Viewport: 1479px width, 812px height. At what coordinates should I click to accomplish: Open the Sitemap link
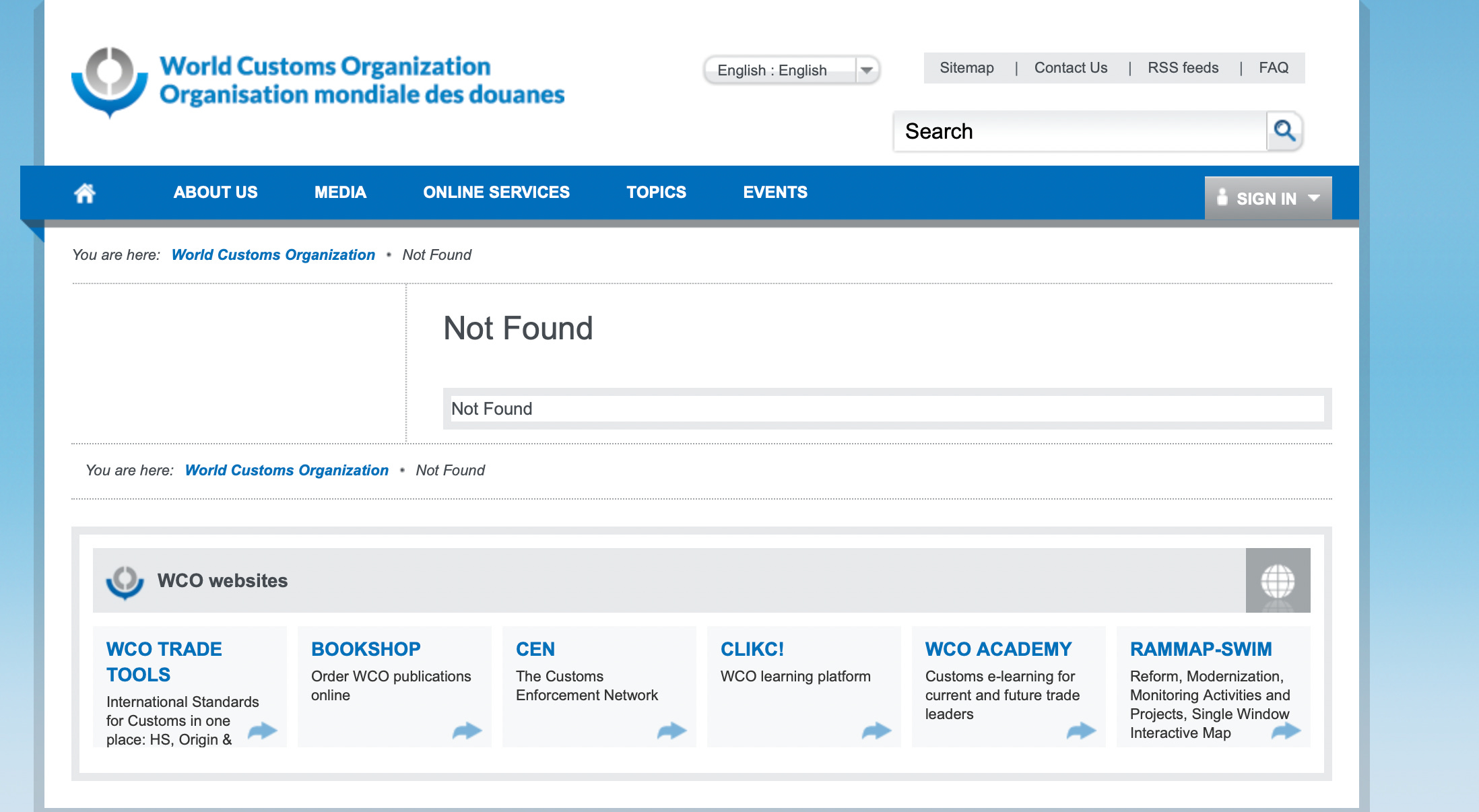pyautogui.click(x=966, y=68)
